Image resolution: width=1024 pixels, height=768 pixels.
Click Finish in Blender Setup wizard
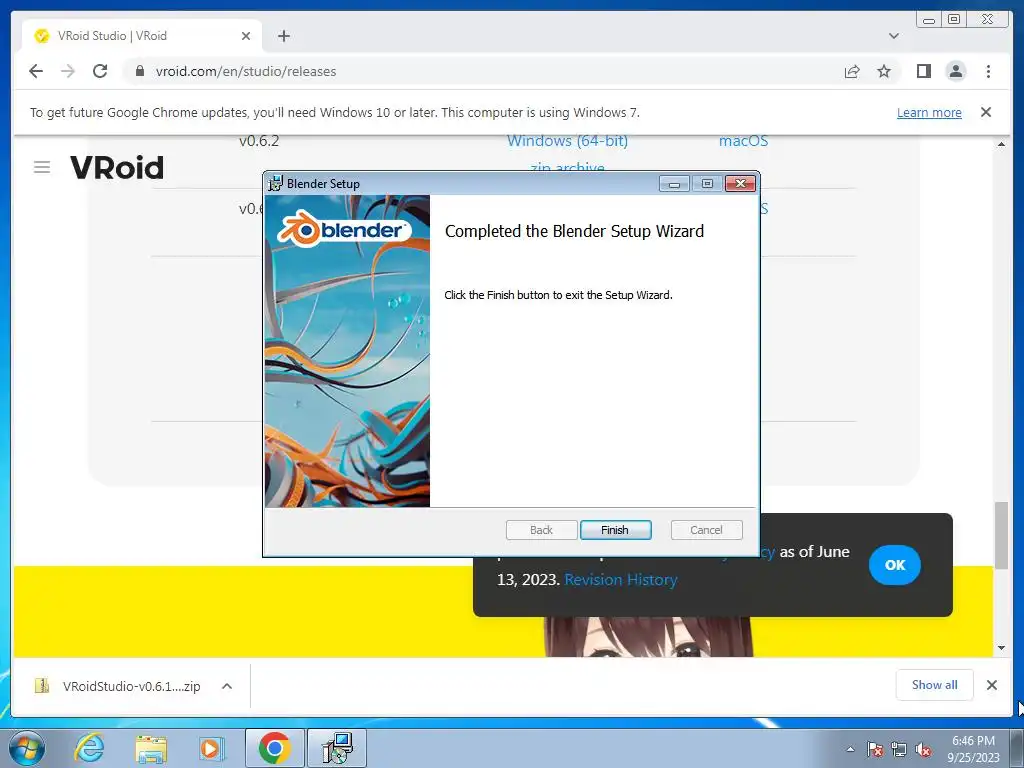(x=615, y=530)
